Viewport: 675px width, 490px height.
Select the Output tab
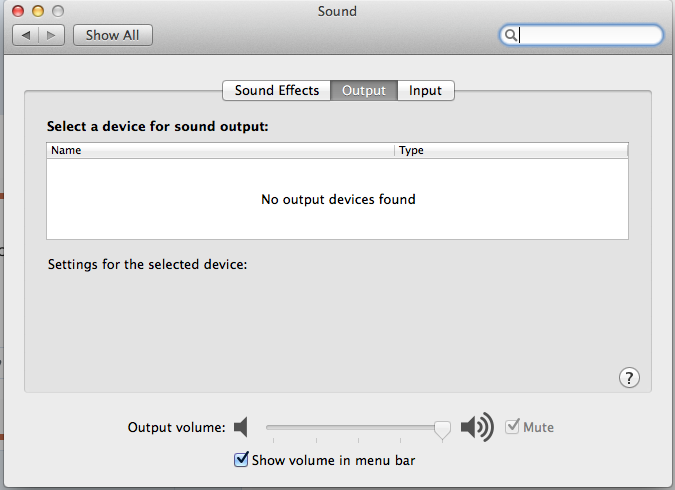(363, 90)
